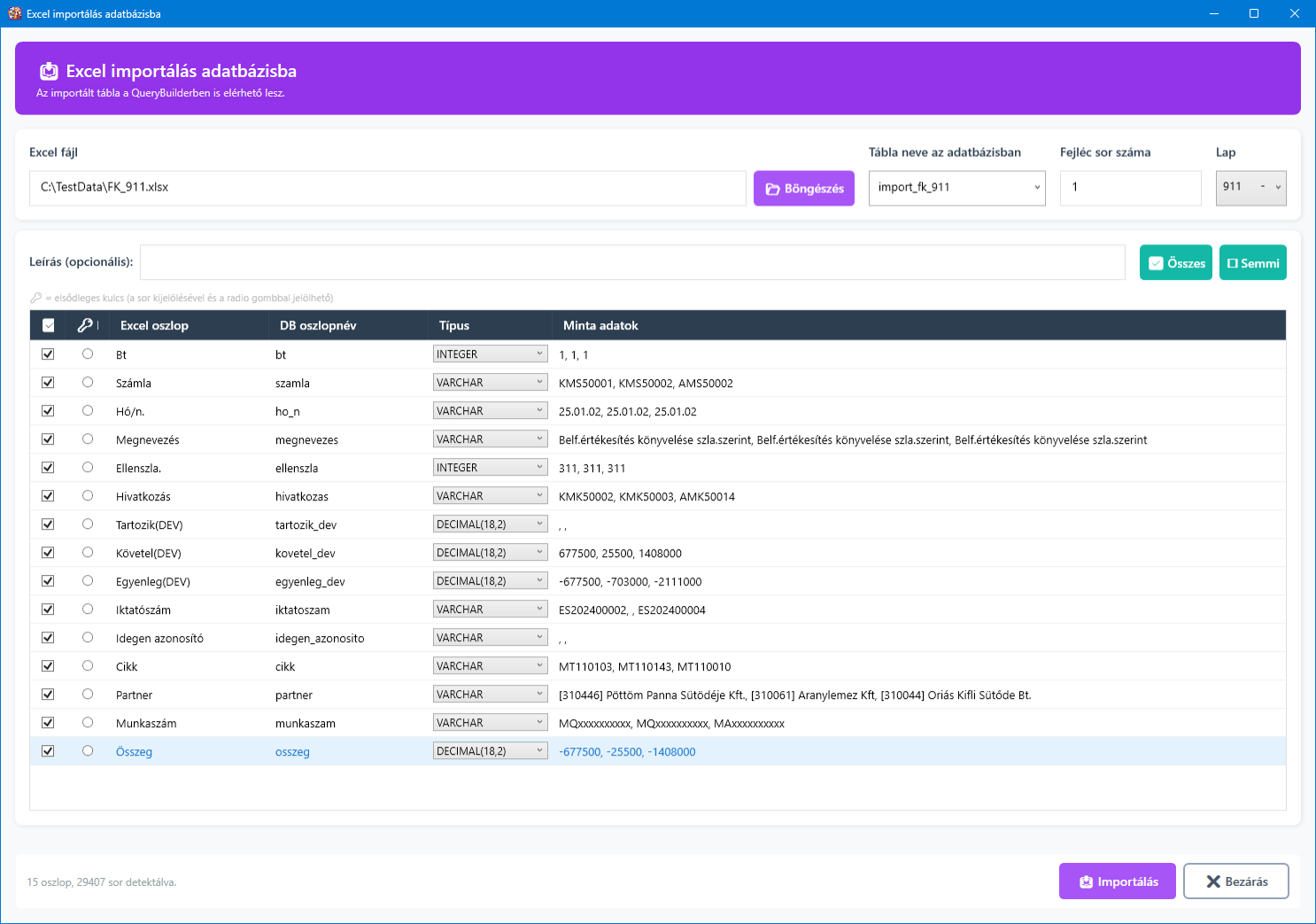The width and height of the screenshot is (1316, 924).
Task: Click the import icon in the purple header
Action: pos(50,72)
